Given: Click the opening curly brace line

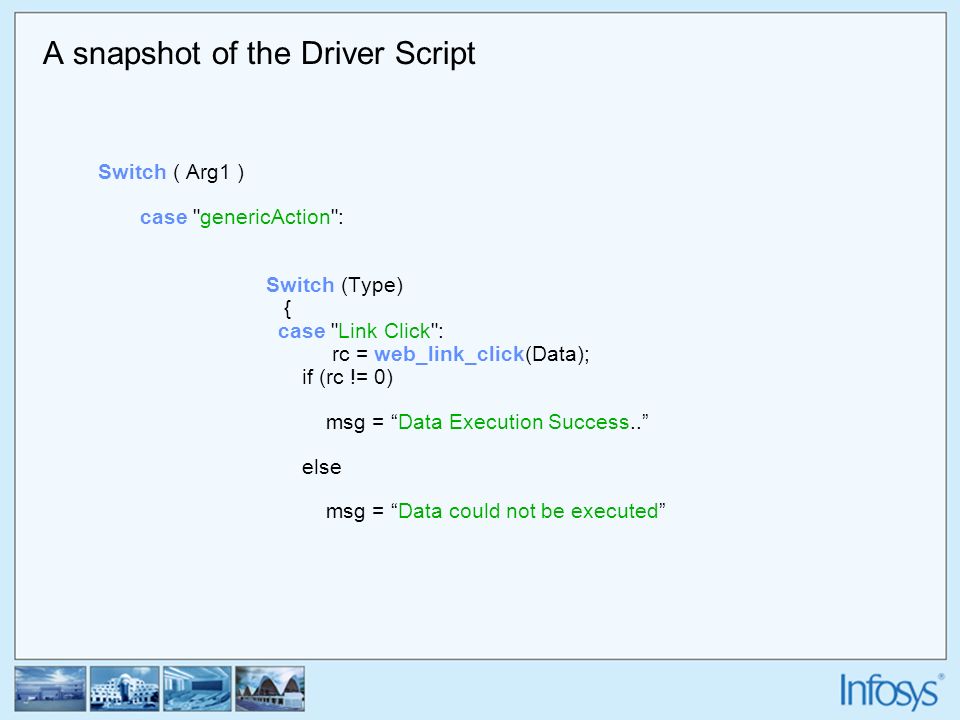Looking at the screenshot, I should point(287,308).
